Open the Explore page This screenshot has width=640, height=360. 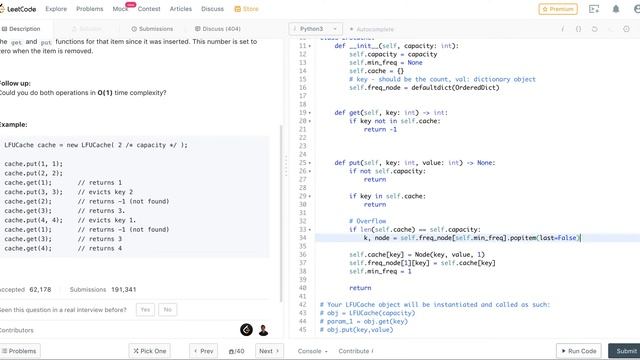[56, 9]
